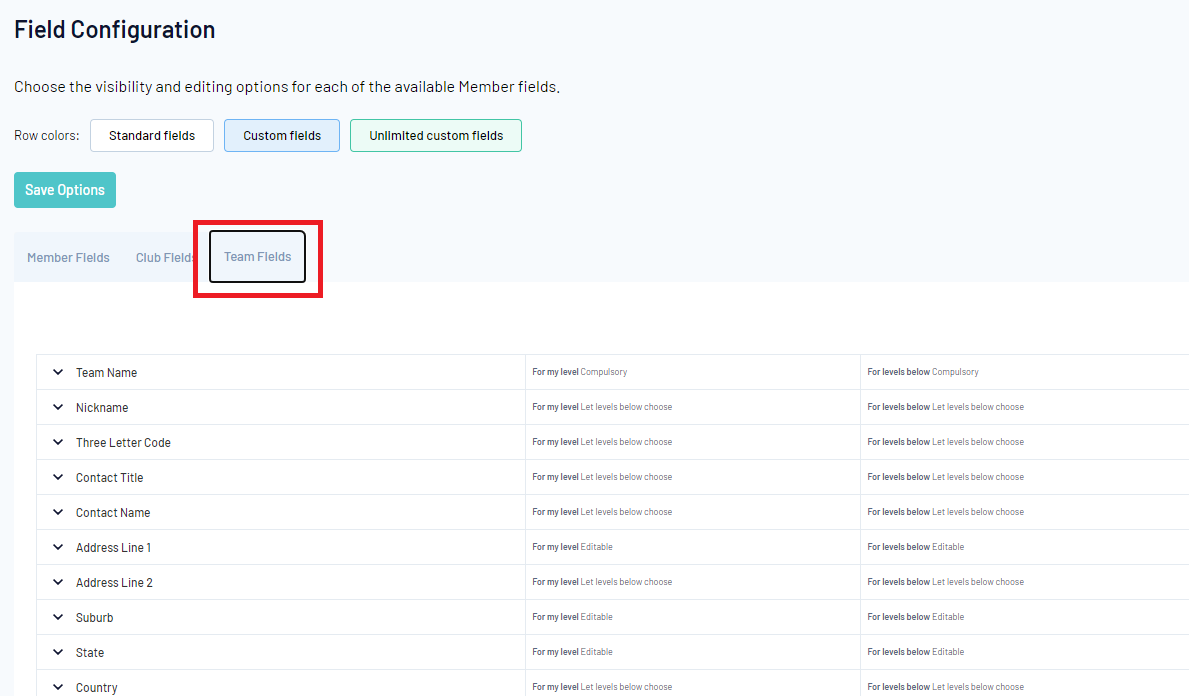Click the Field Configuration page heading
This screenshot has height=696, width=1189.
(x=115, y=30)
